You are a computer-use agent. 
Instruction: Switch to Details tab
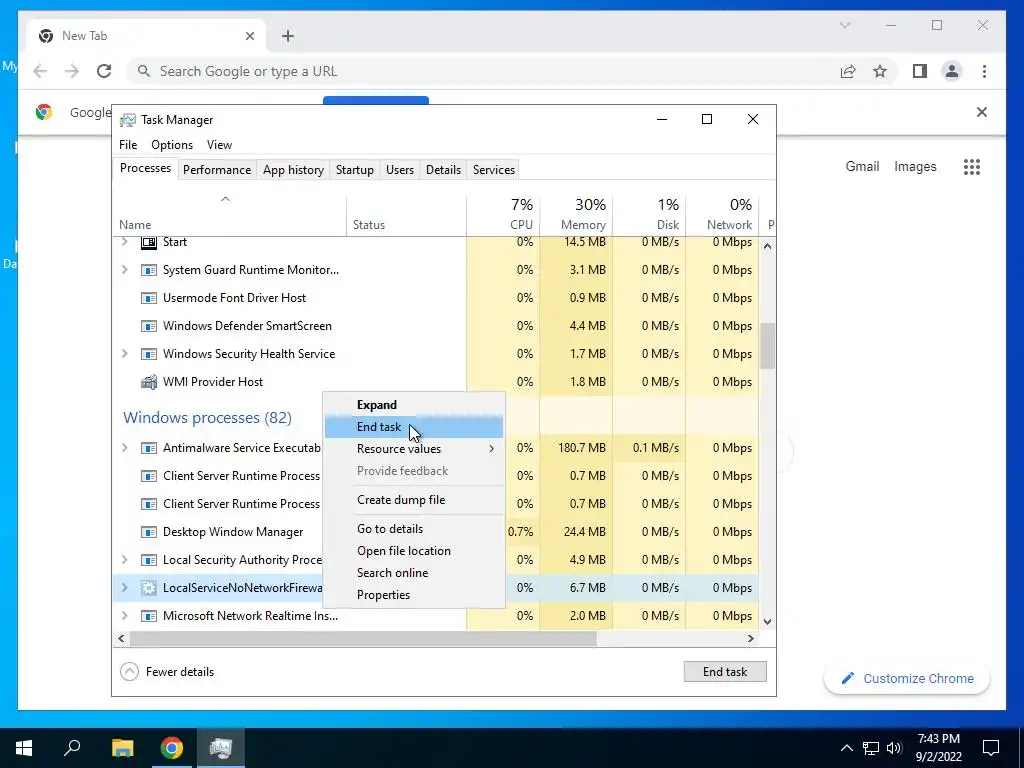tap(443, 170)
